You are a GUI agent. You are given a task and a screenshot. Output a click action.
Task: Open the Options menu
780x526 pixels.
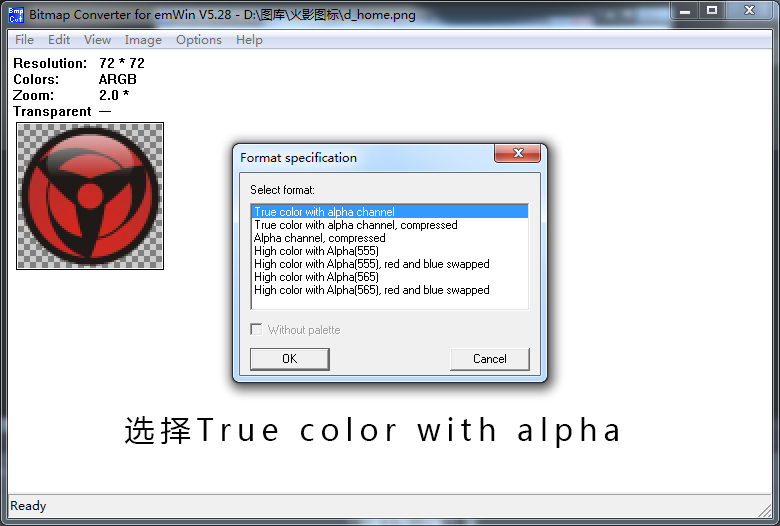click(198, 40)
